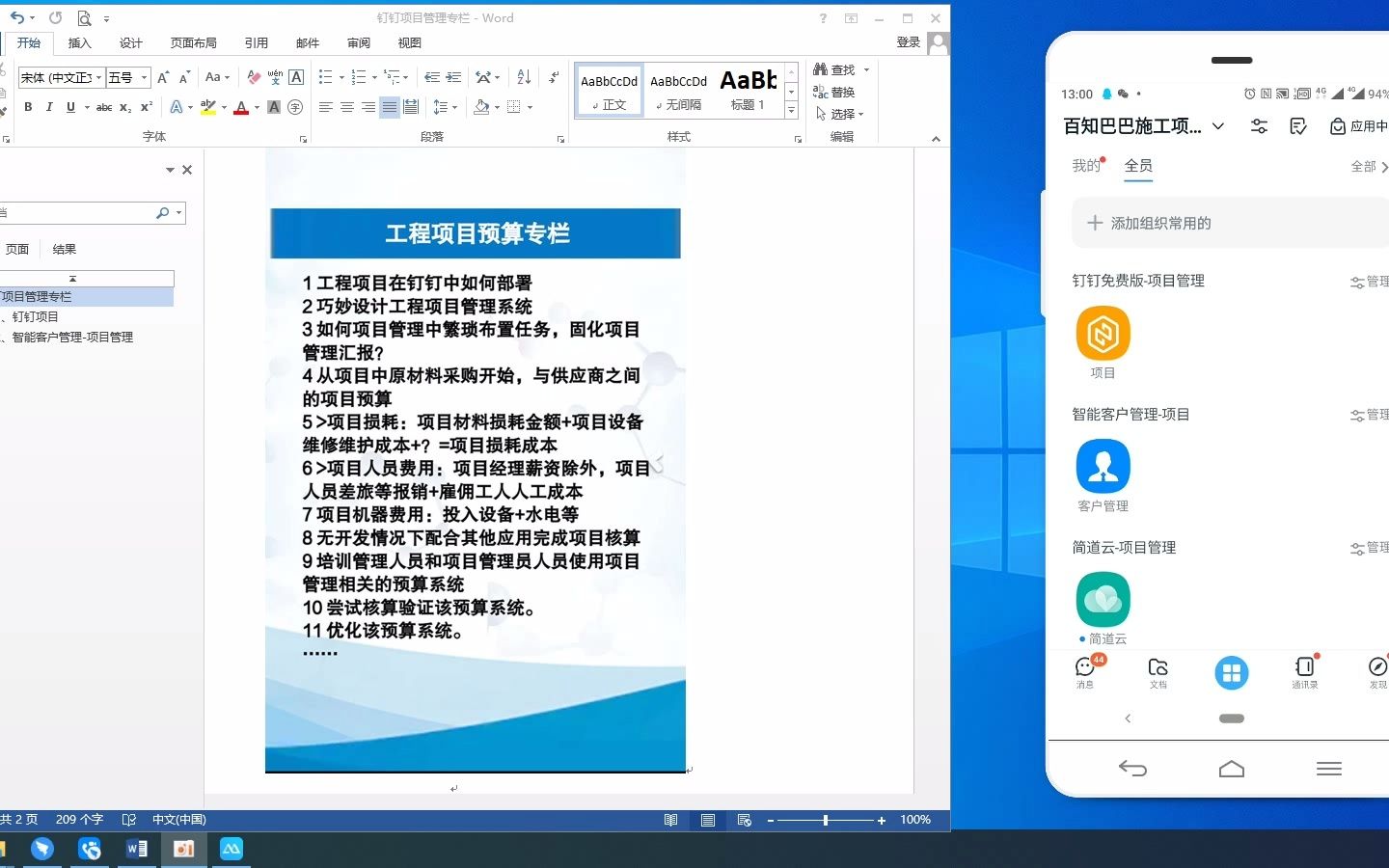Toggle italic formatting in Word ribbon
1389x868 pixels.
(49, 107)
